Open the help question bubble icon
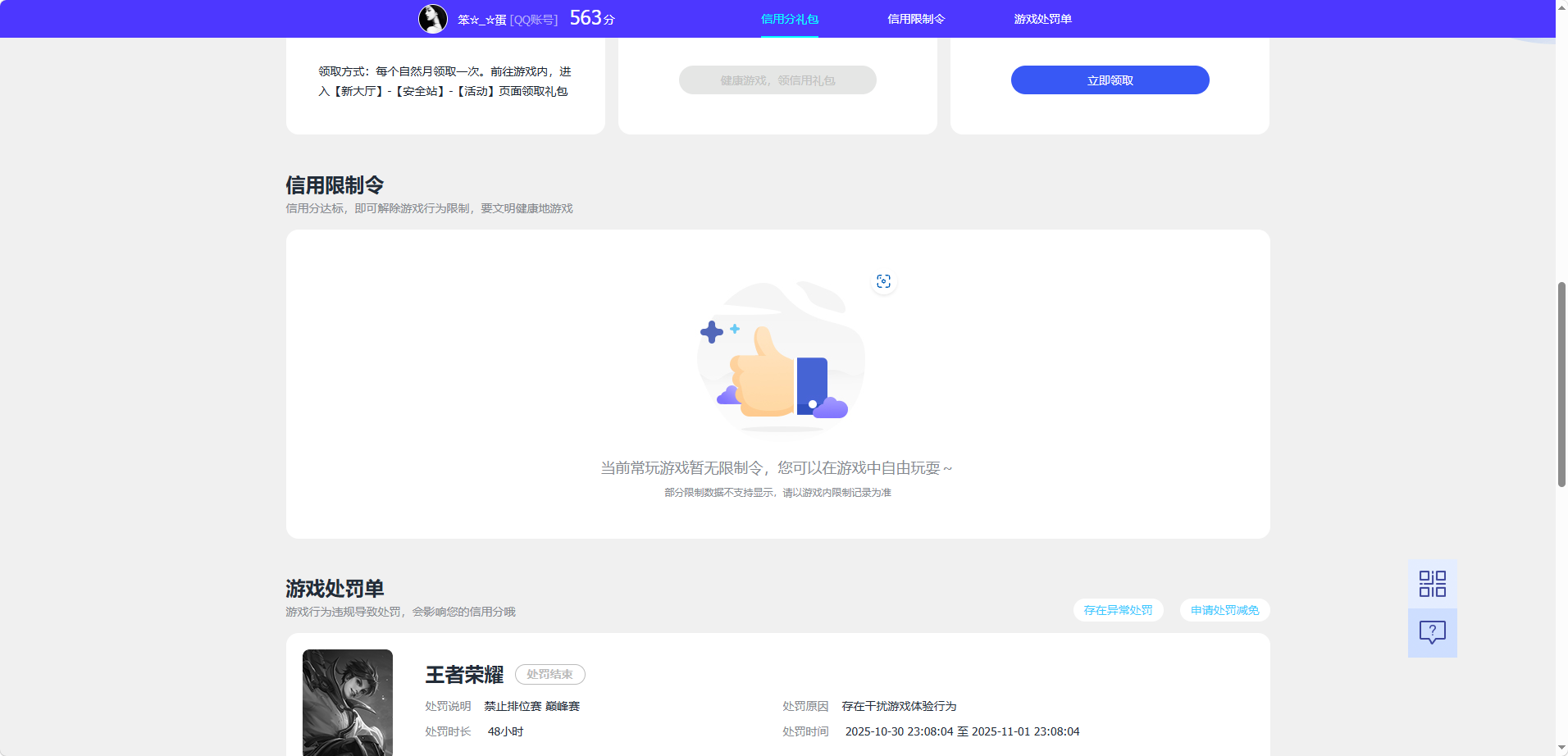 [x=1432, y=632]
